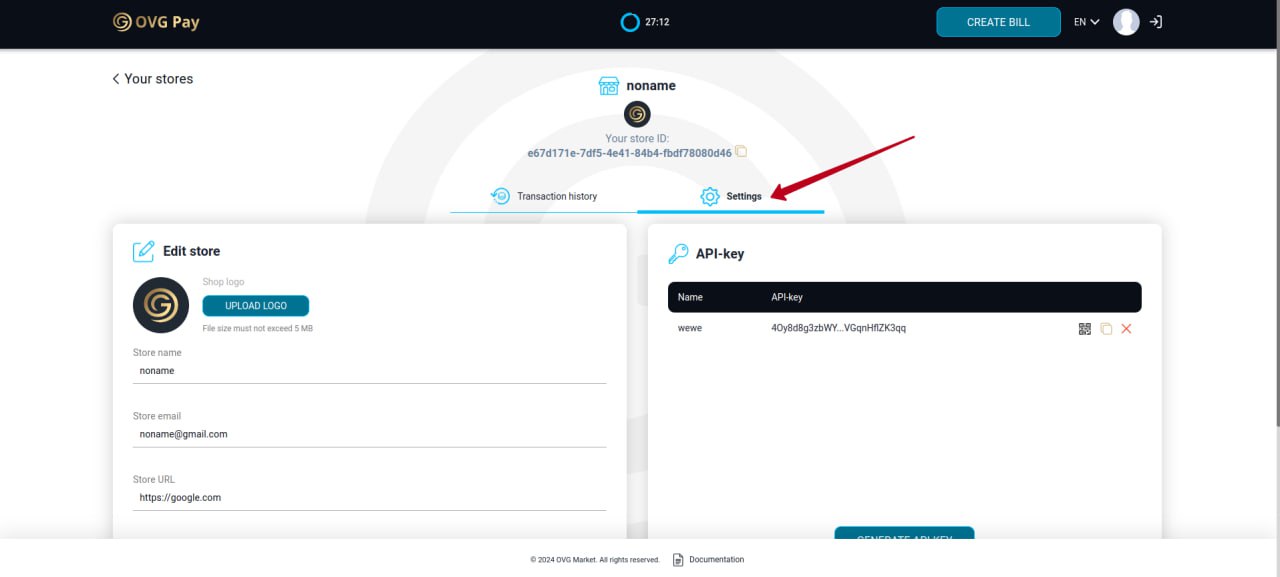Open the user profile avatar
The image size is (1280, 577).
[1126, 22]
